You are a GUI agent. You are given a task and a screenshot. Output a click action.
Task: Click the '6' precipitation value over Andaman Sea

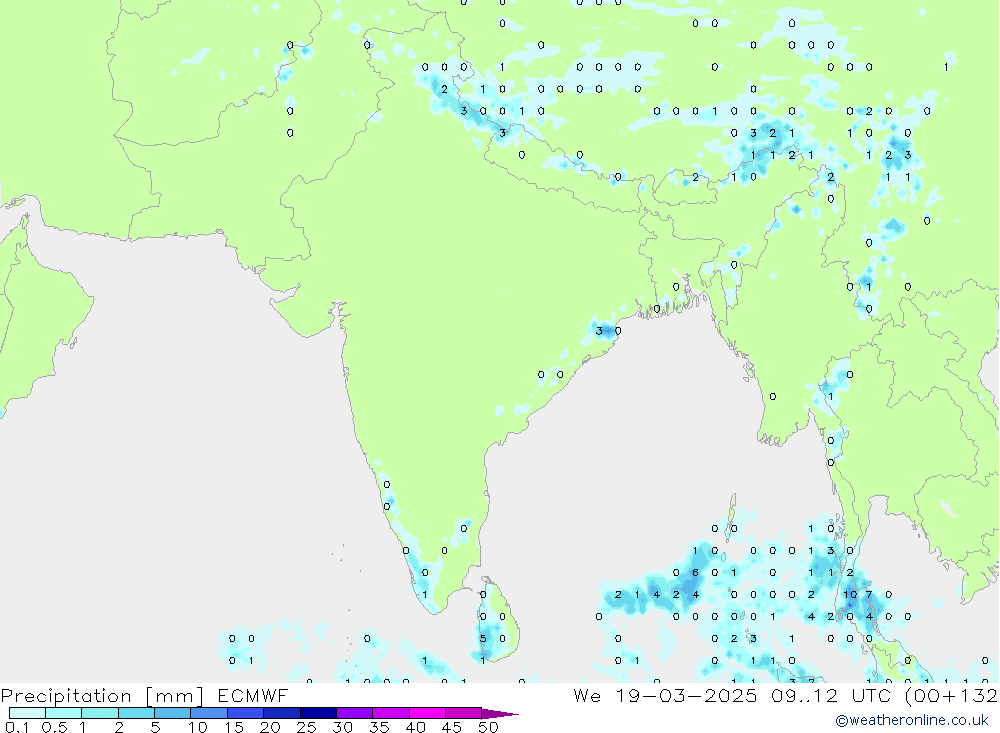point(695,573)
